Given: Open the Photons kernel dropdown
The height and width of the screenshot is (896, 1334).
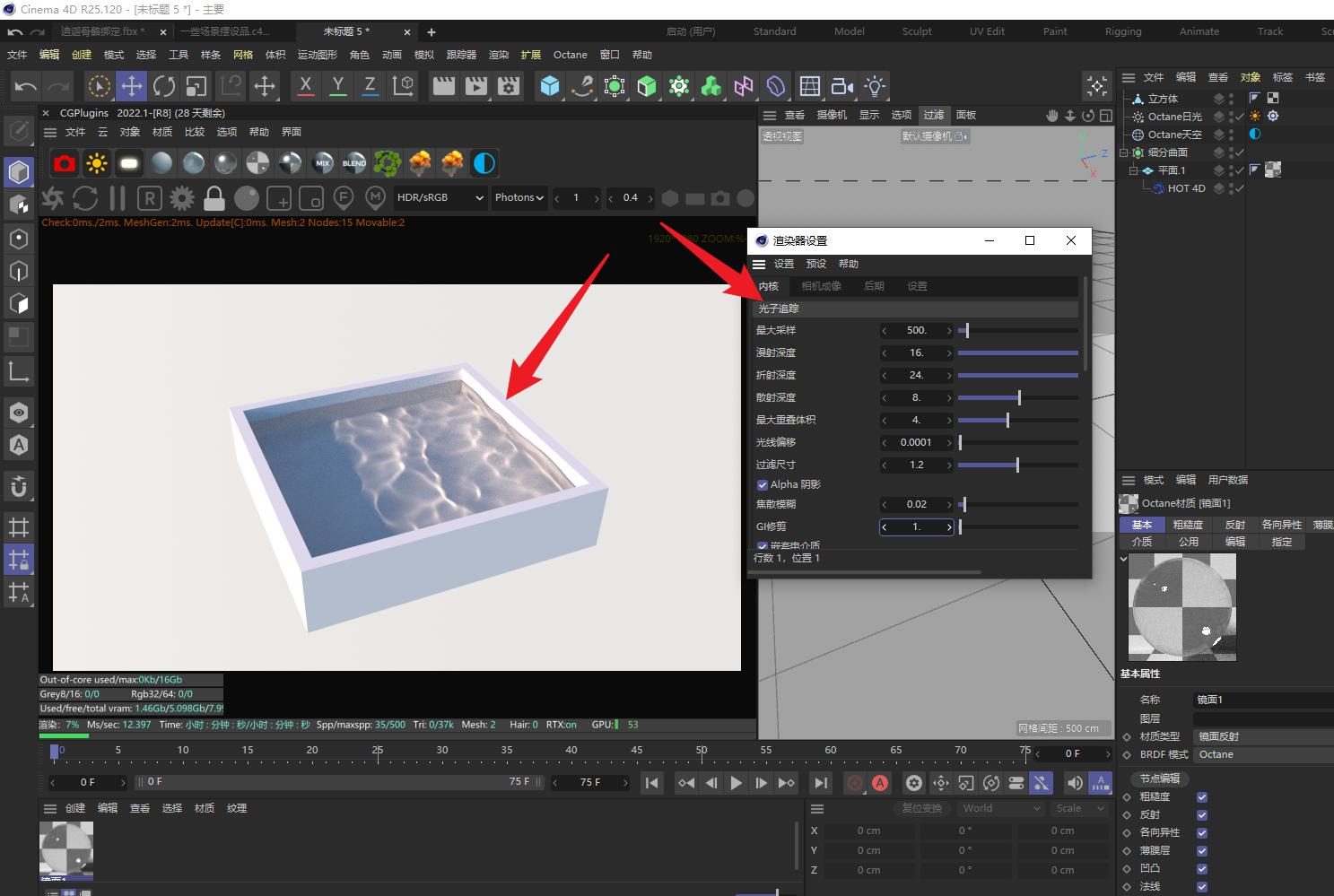Looking at the screenshot, I should point(519,198).
